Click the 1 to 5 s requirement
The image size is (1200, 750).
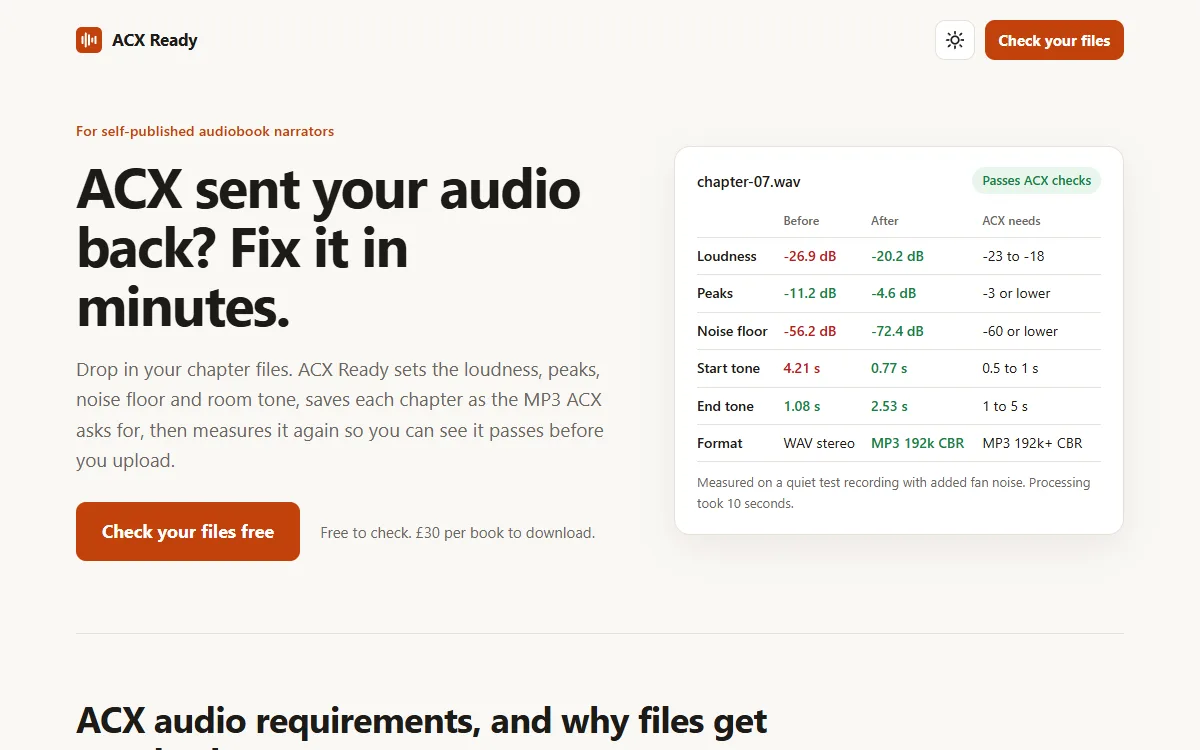pyautogui.click(x=1005, y=406)
